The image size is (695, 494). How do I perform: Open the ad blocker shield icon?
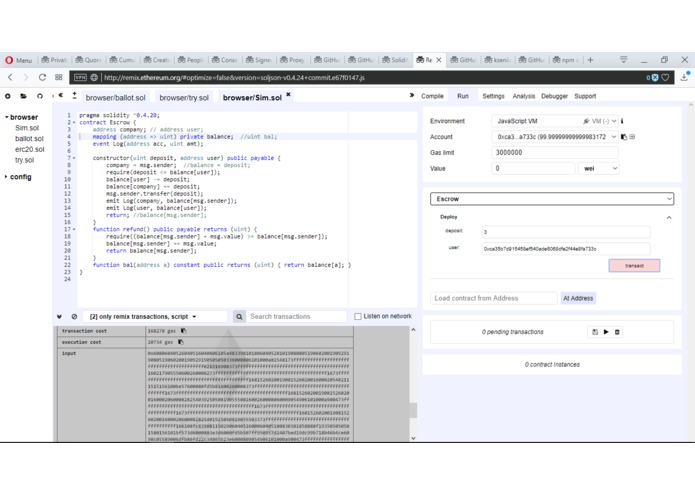tap(655, 78)
